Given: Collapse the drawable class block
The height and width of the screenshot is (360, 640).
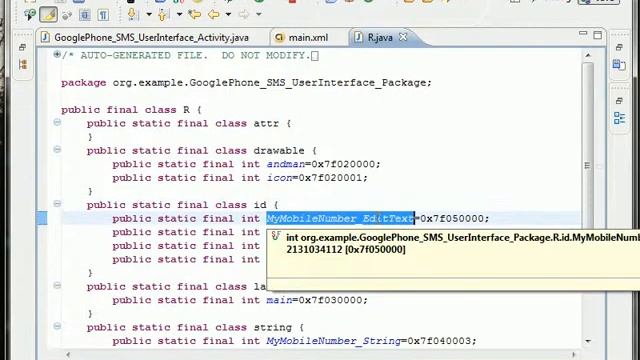Looking at the screenshot, I should pos(57,150).
